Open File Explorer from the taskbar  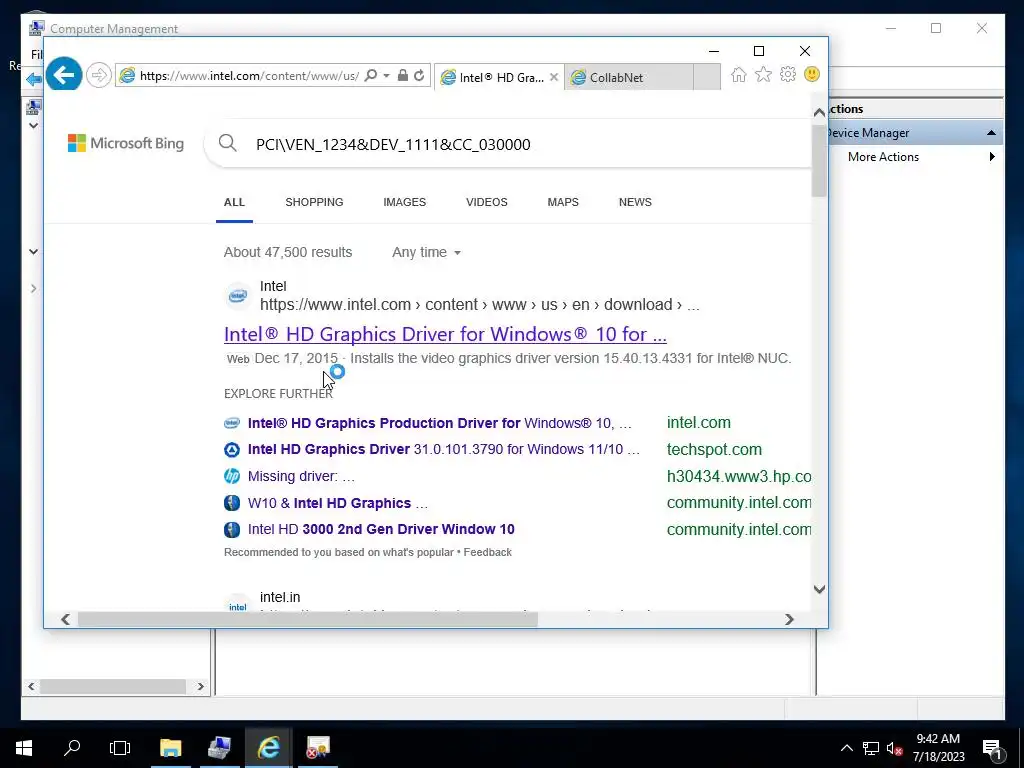click(x=171, y=748)
